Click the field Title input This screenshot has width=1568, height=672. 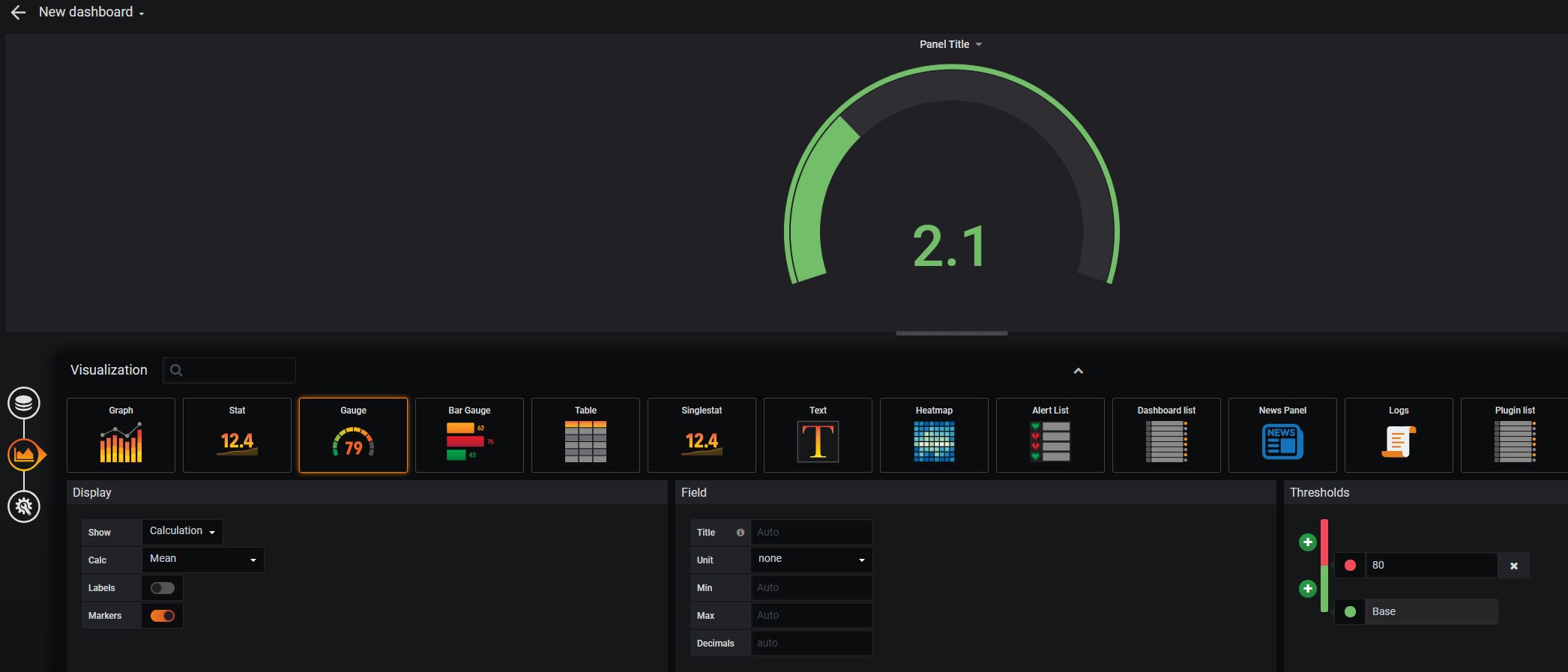(811, 532)
